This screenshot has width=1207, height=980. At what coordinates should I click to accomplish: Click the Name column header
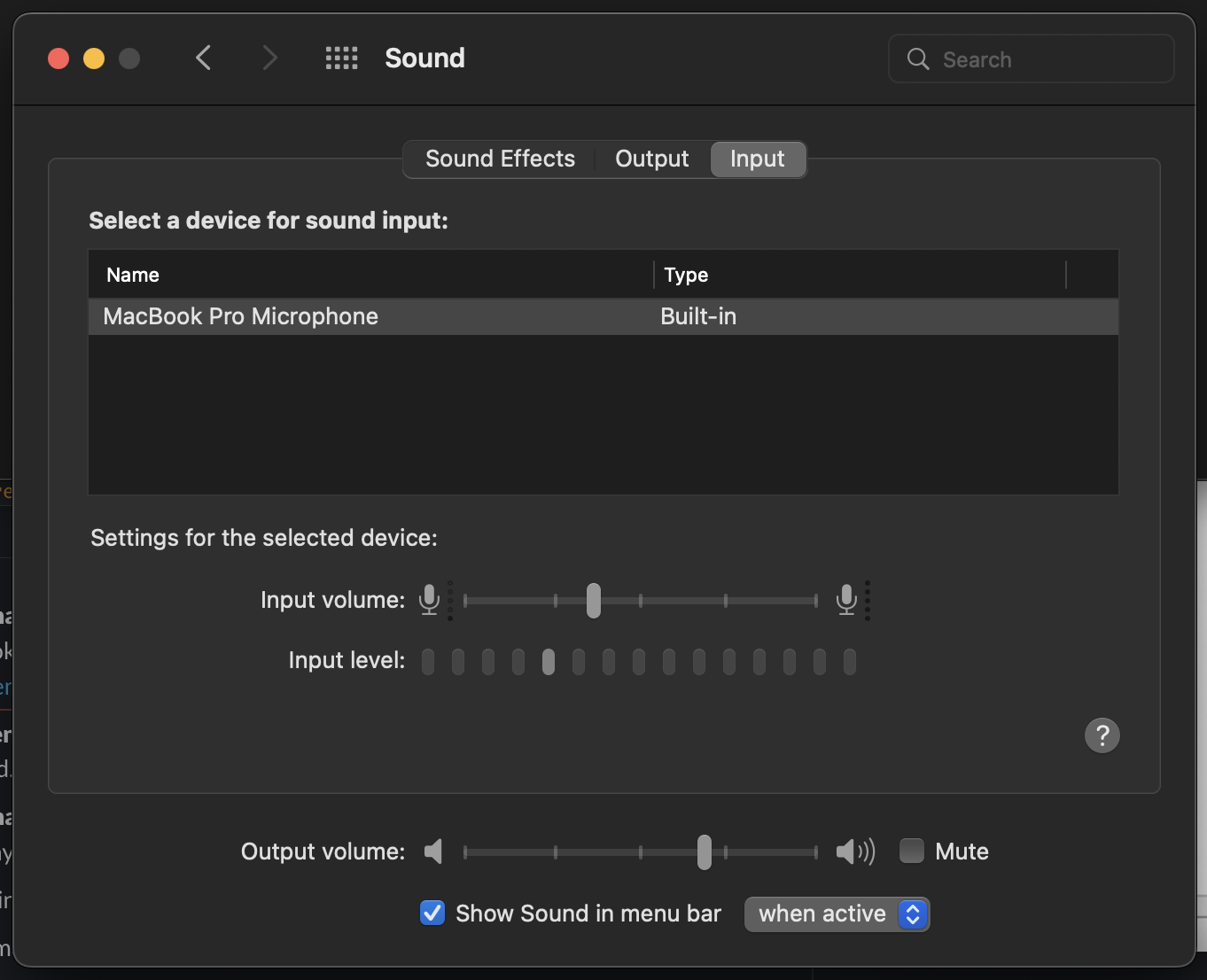point(371,275)
